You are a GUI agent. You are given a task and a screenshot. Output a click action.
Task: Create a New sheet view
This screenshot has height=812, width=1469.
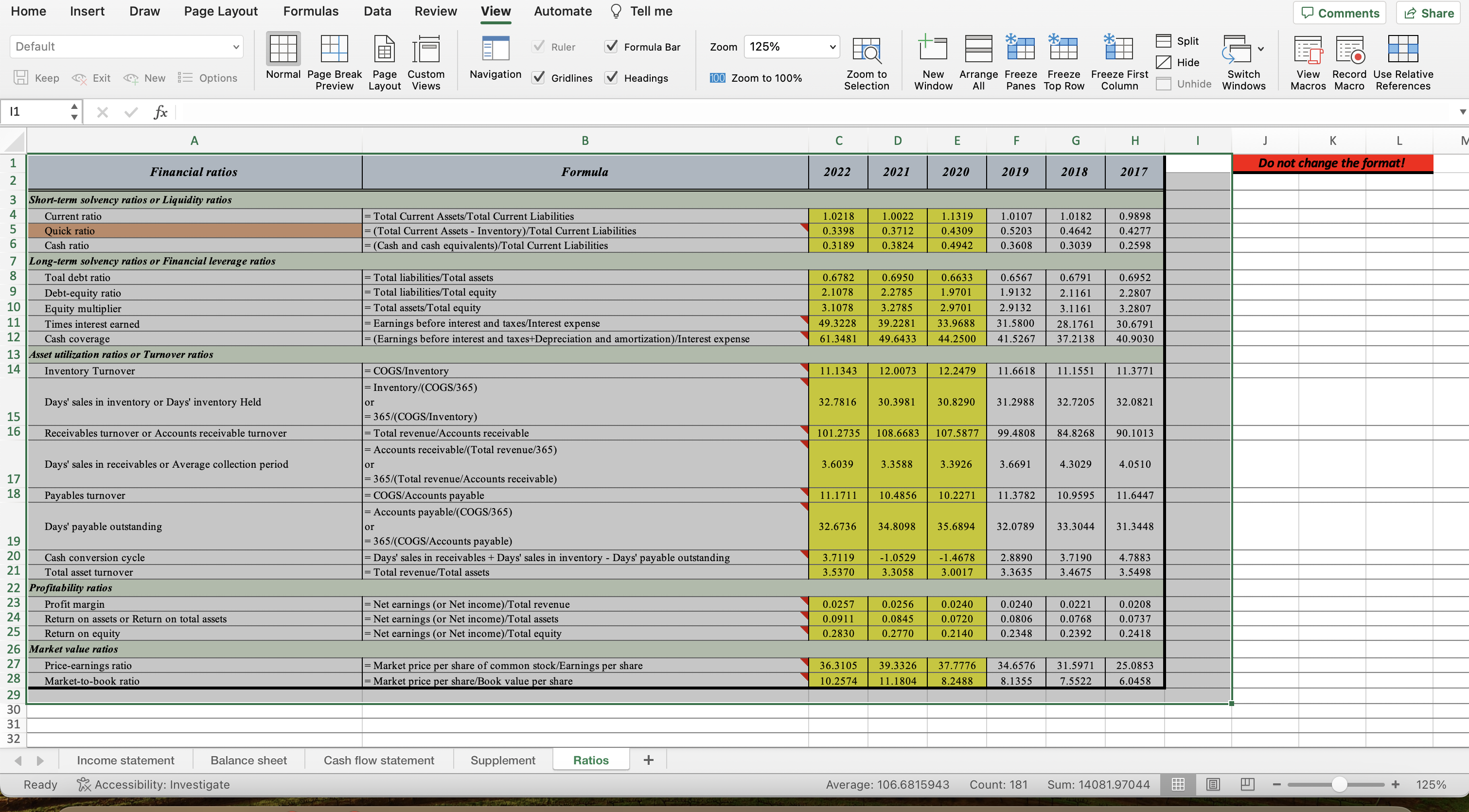(x=144, y=77)
